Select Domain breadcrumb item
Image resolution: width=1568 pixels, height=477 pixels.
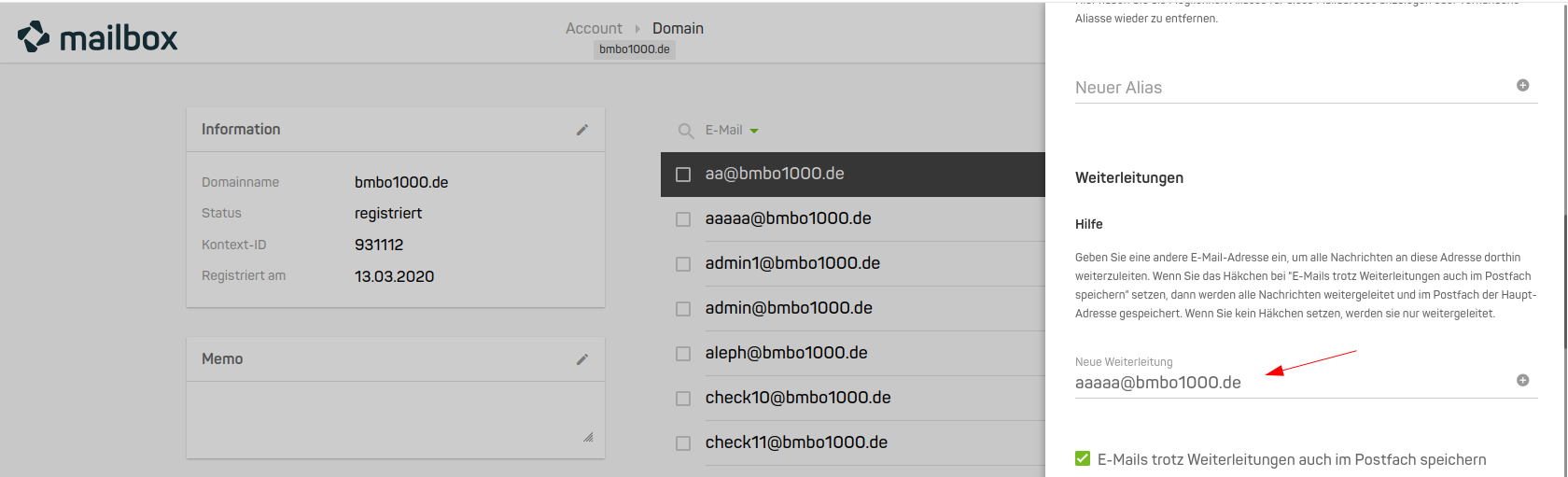click(678, 29)
